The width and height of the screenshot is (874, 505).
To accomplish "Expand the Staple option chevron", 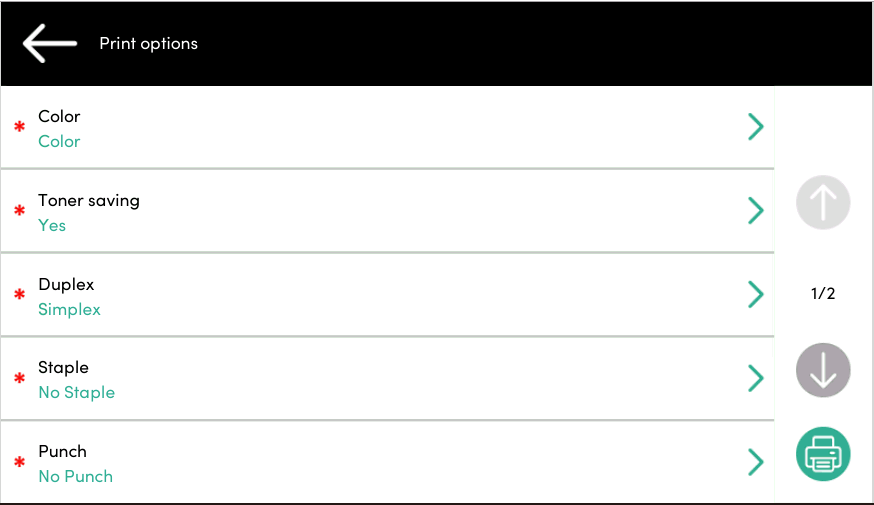I will (x=756, y=378).
